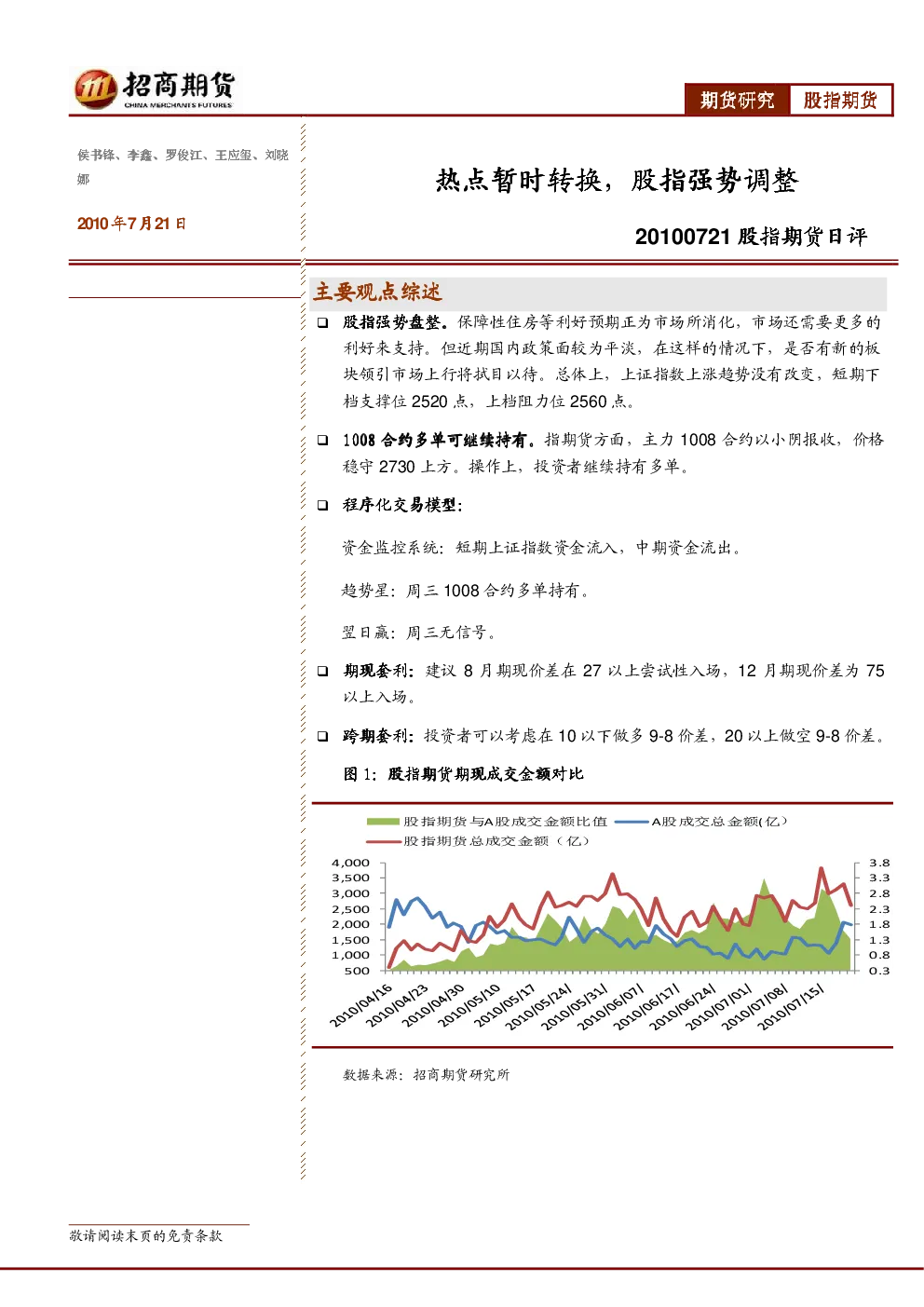Click the 2010/07/15 label on chart axis
Viewport: 924px width, 1307px height.
click(x=790, y=1007)
